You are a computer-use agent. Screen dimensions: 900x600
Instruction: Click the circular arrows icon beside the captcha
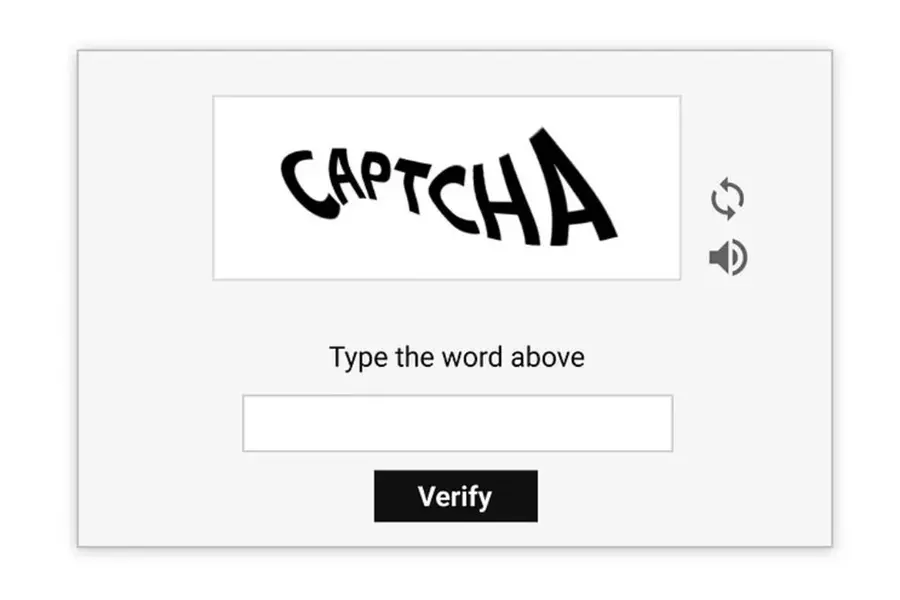click(727, 198)
